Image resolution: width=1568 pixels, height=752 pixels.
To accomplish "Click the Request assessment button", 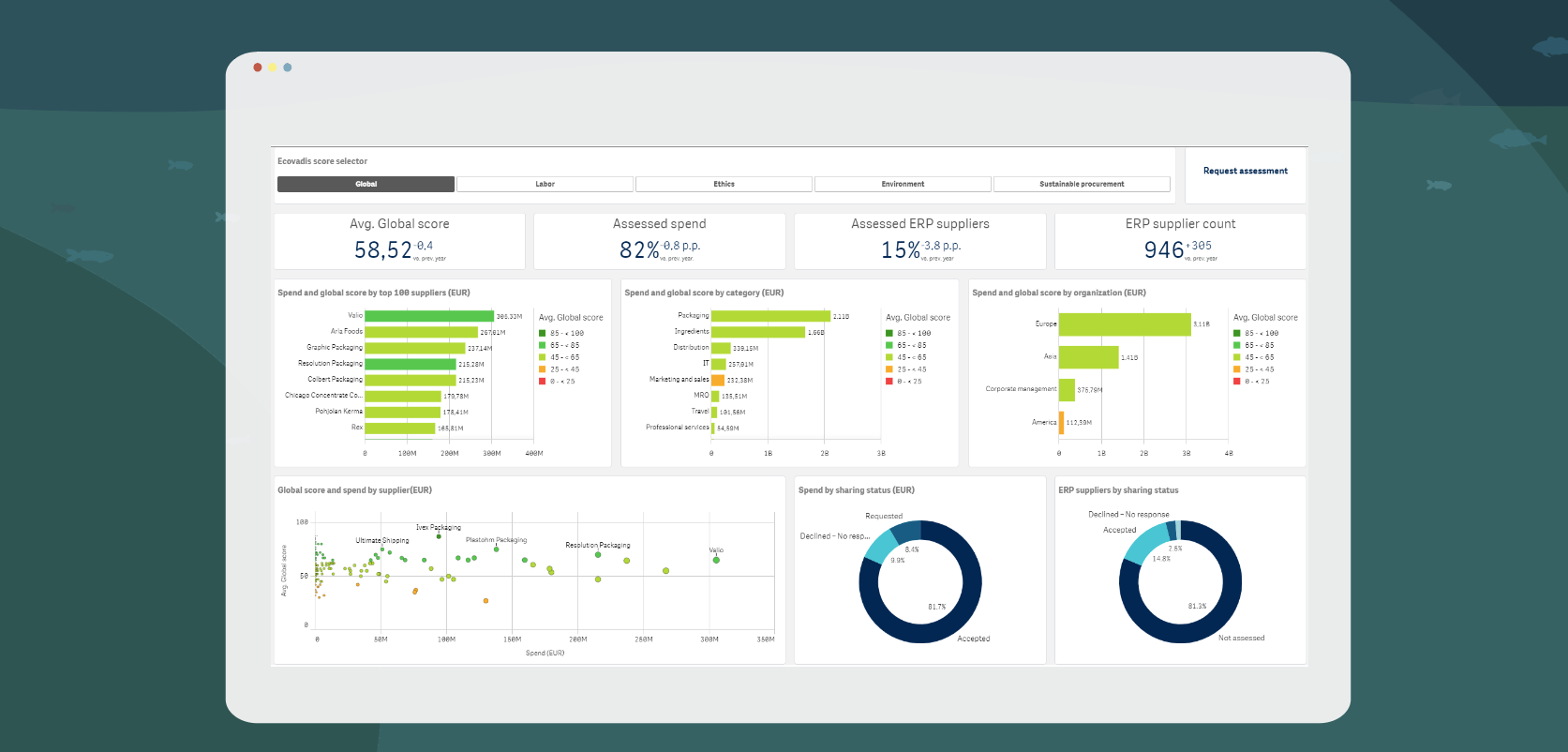I will [1245, 172].
